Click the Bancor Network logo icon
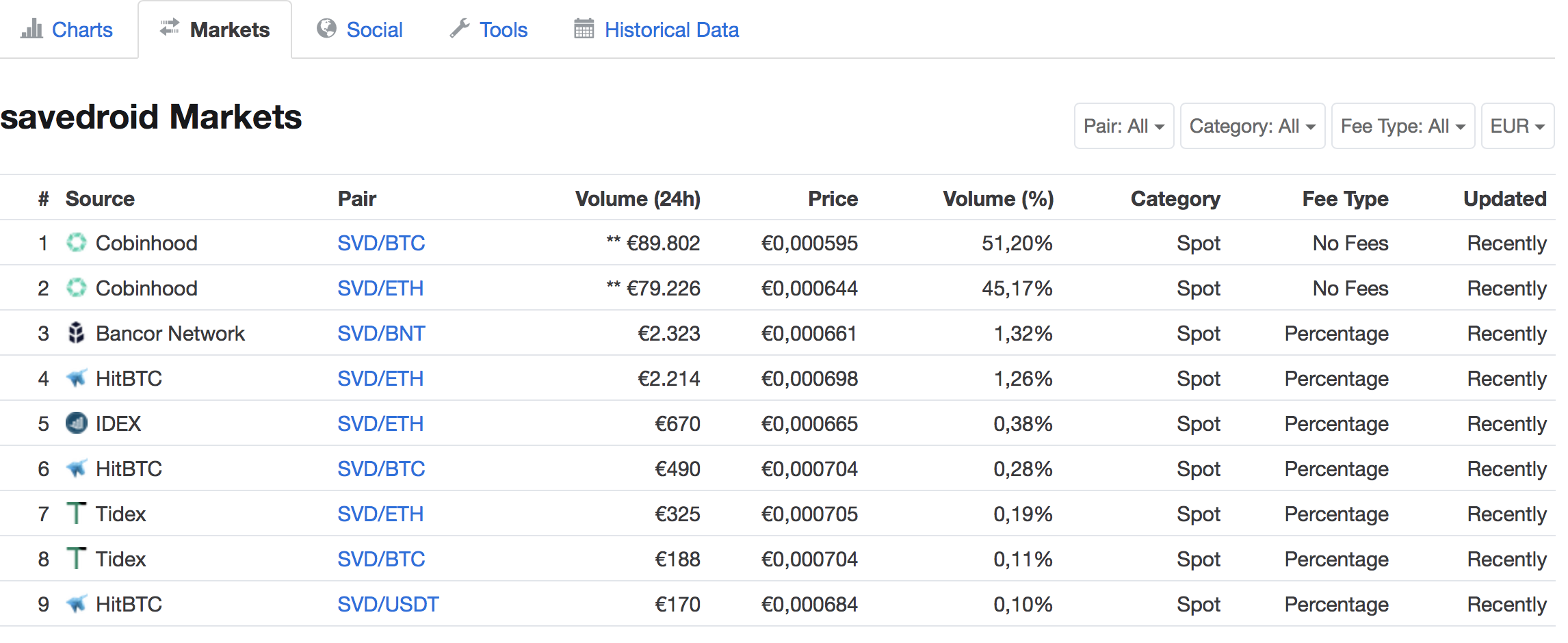This screenshot has width=1568, height=643. (x=77, y=332)
